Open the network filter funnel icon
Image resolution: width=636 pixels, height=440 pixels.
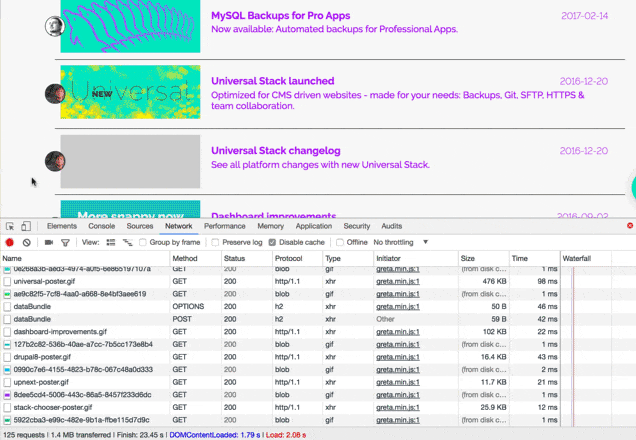[x=65, y=242]
